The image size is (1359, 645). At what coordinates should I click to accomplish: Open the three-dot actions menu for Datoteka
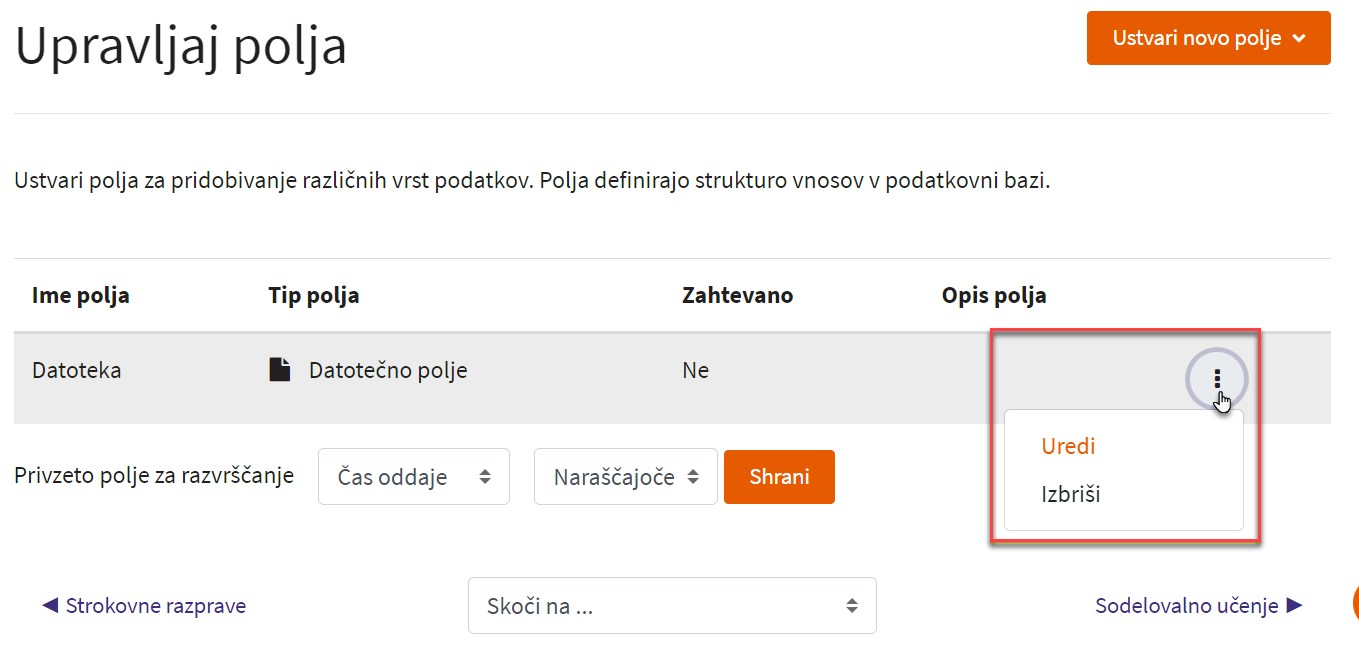[x=1217, y=378]
